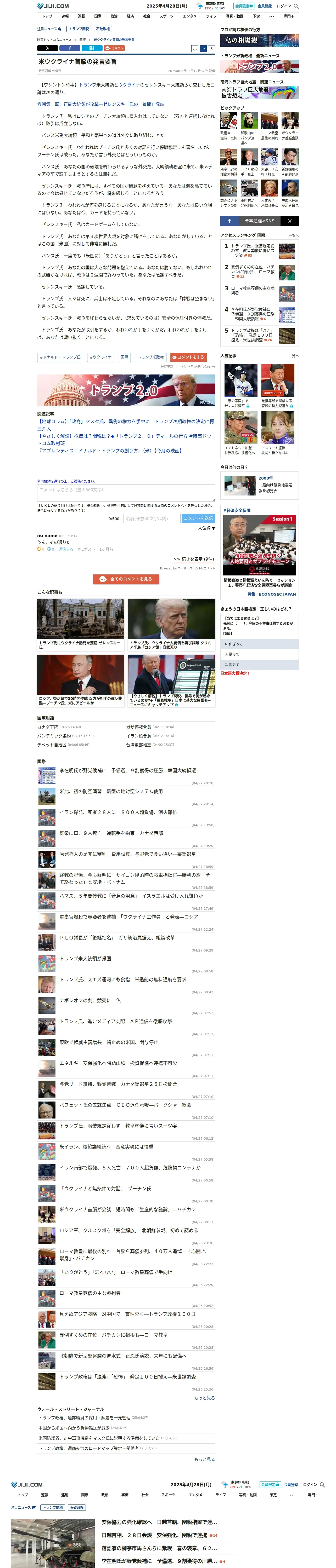Open the 南海トラフ巨大地震 被害想定 banner
Viewport: 336px width, 1568px height.
(260, 93)
